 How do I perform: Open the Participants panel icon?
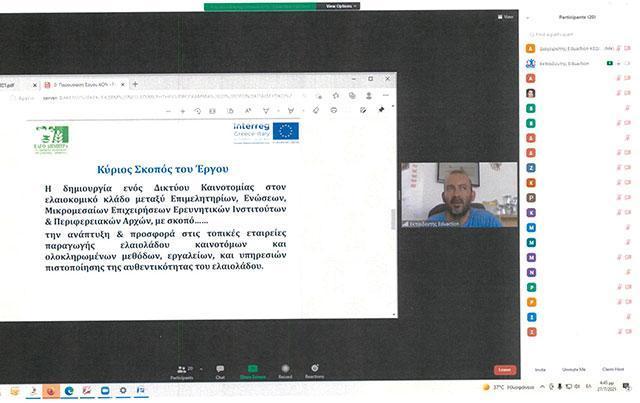[183, 368]
